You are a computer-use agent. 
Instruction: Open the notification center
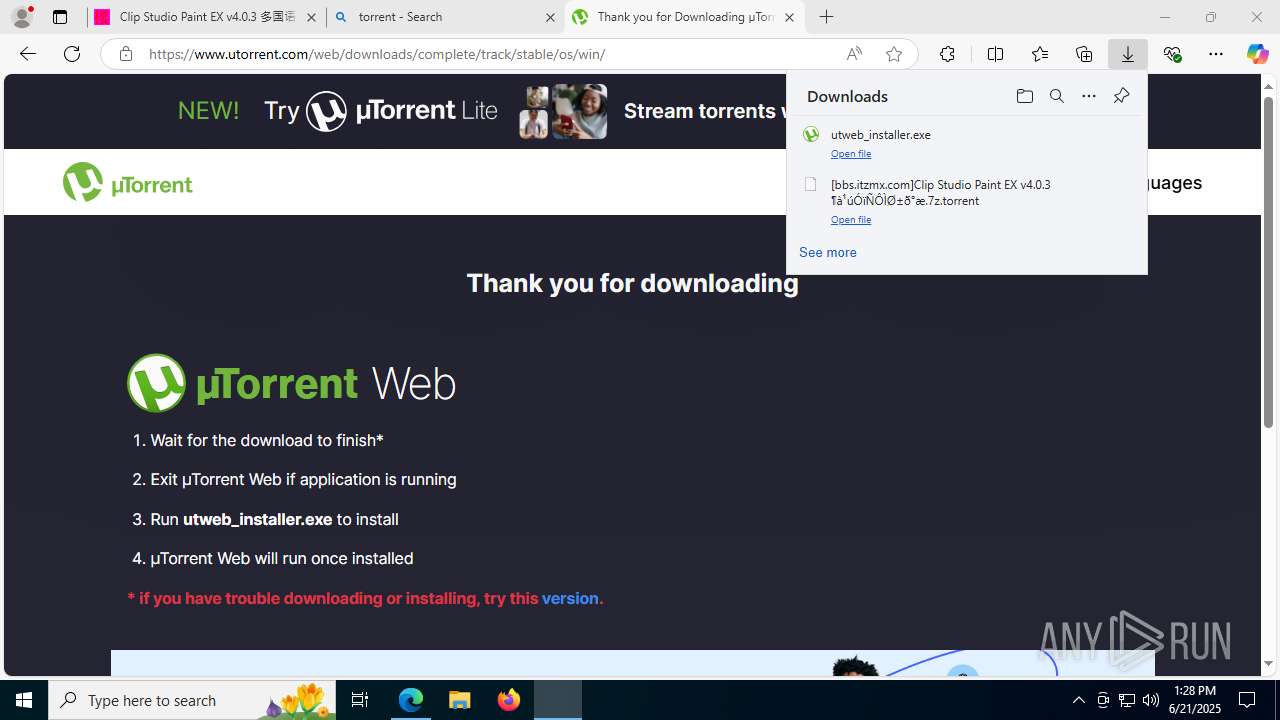(x=1247, y=700)
